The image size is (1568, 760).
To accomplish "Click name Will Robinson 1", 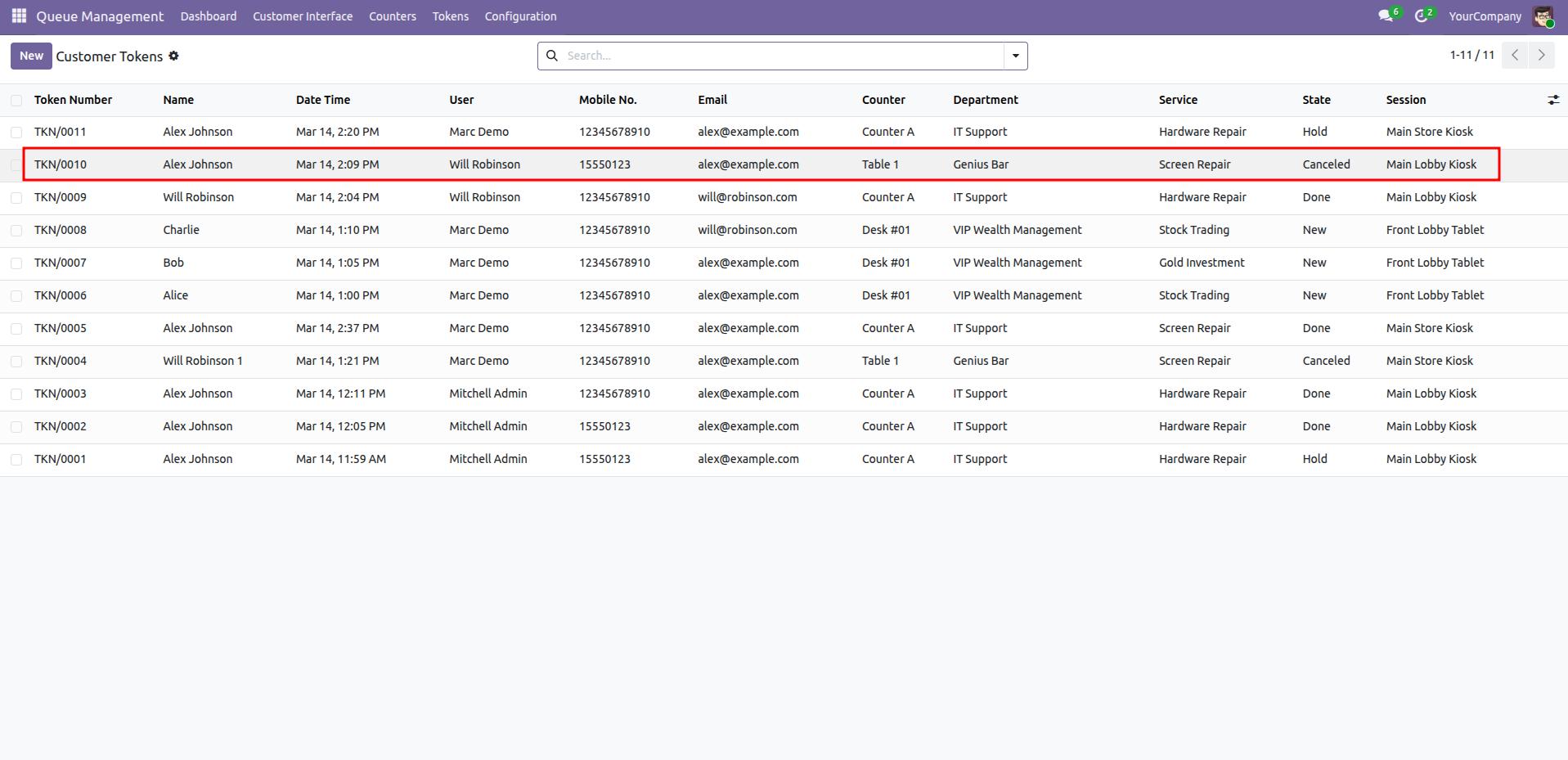I will click(203, 361).
